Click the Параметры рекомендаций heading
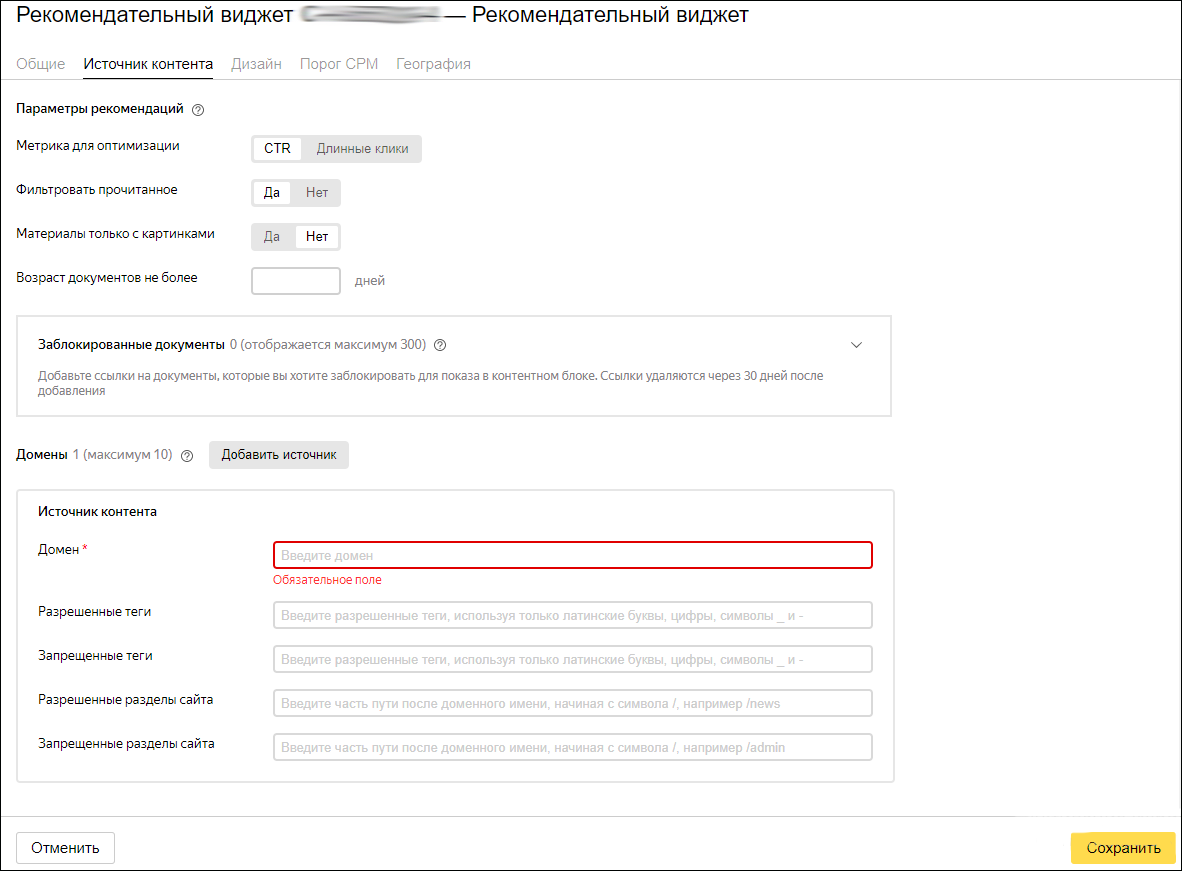The image size is (1182, 871). click(100, 109)
